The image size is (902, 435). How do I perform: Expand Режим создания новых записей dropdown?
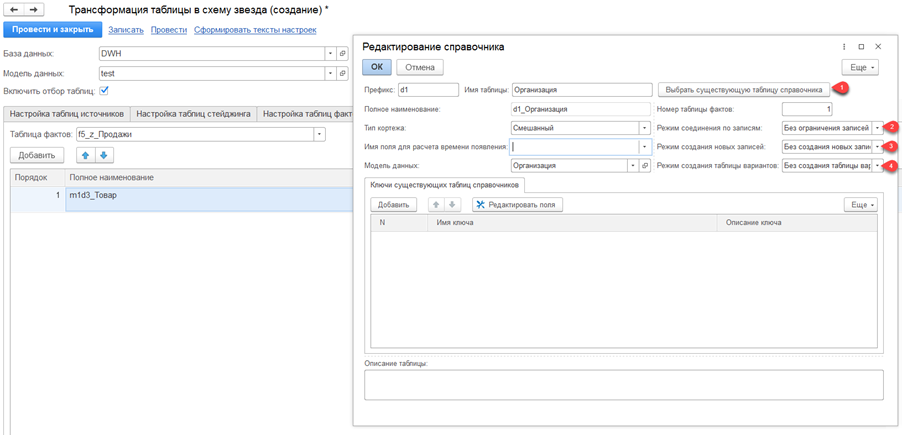pyautogui.click(x=877, y=147)
